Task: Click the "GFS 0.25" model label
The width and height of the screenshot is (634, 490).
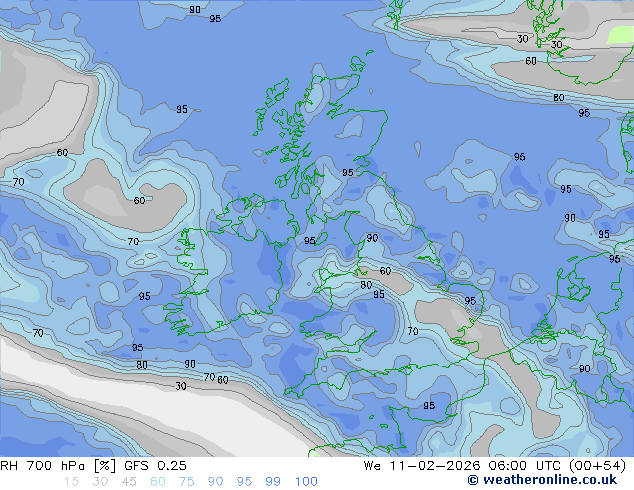Action: [x=155, y=466]
